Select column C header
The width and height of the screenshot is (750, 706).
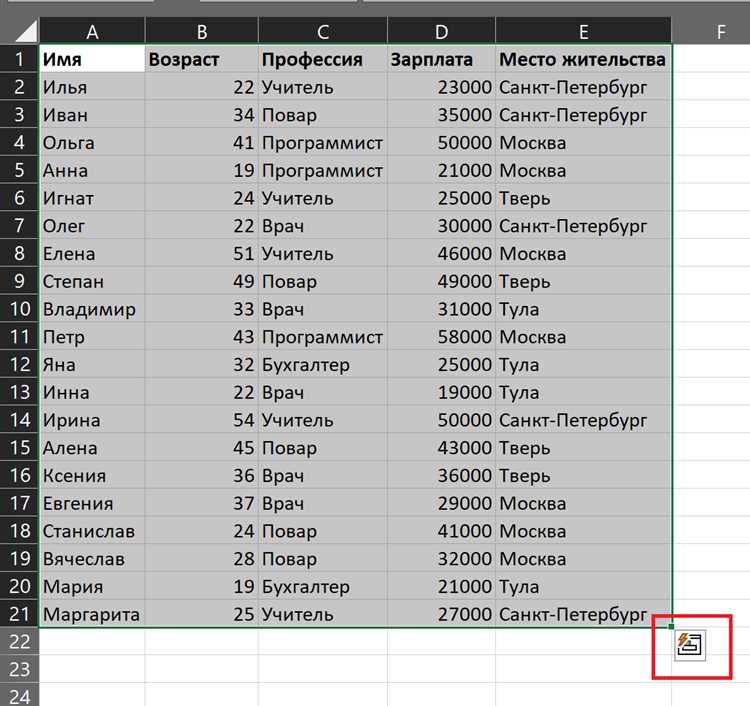coord(323,32)
